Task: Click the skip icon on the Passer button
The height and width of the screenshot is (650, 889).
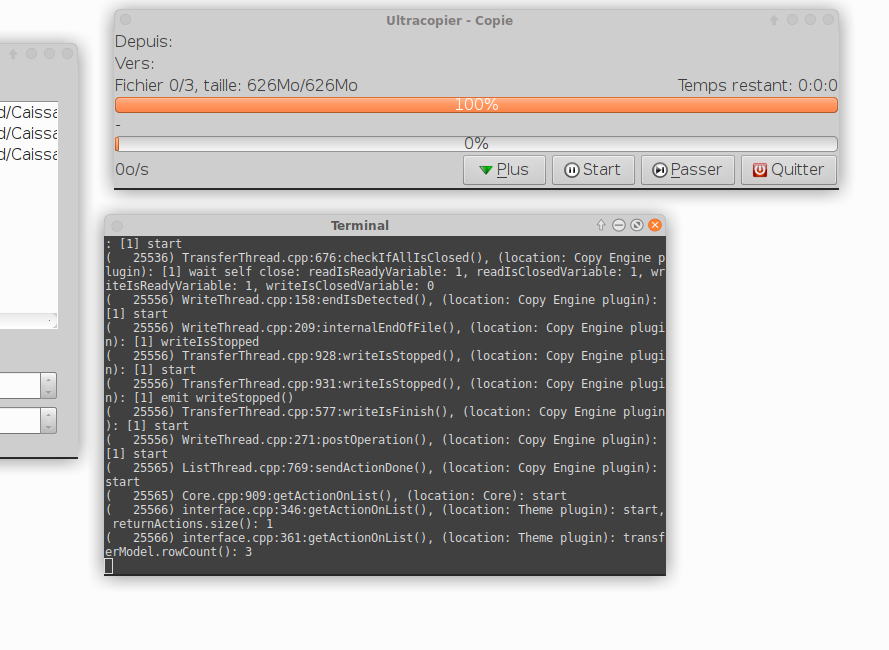Action: pos(659,170)
